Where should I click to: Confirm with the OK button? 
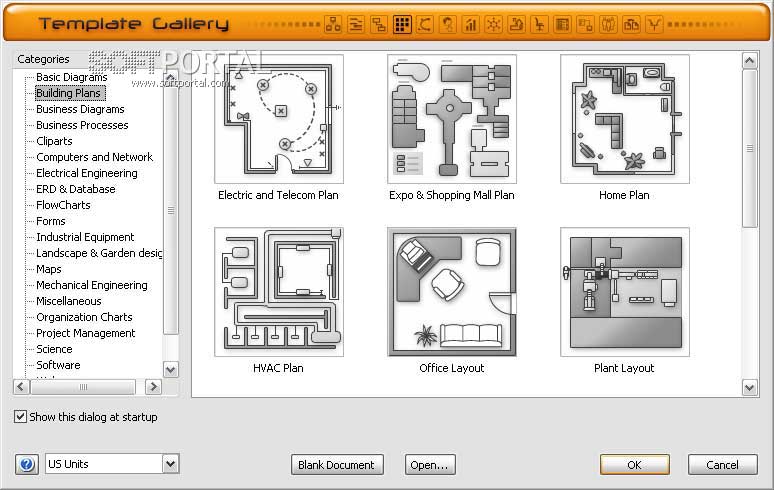[x=634, y=465]
